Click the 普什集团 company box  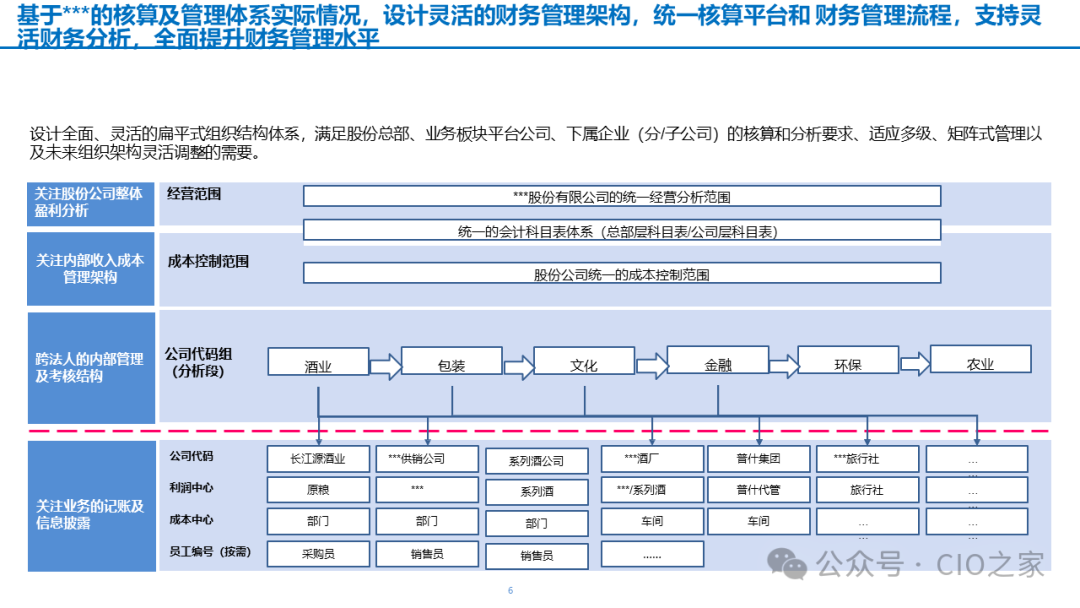coord(758,459)
